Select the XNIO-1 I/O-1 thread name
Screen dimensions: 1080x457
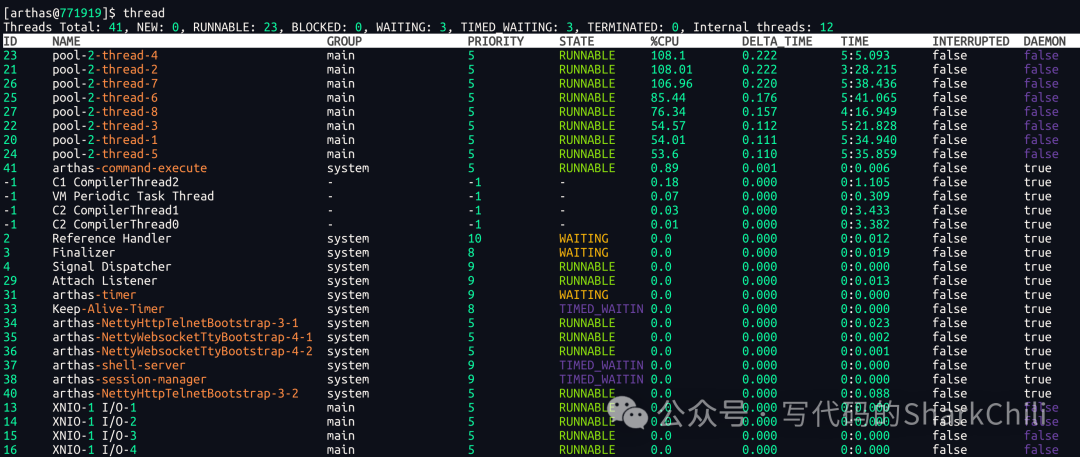point(94,407)
